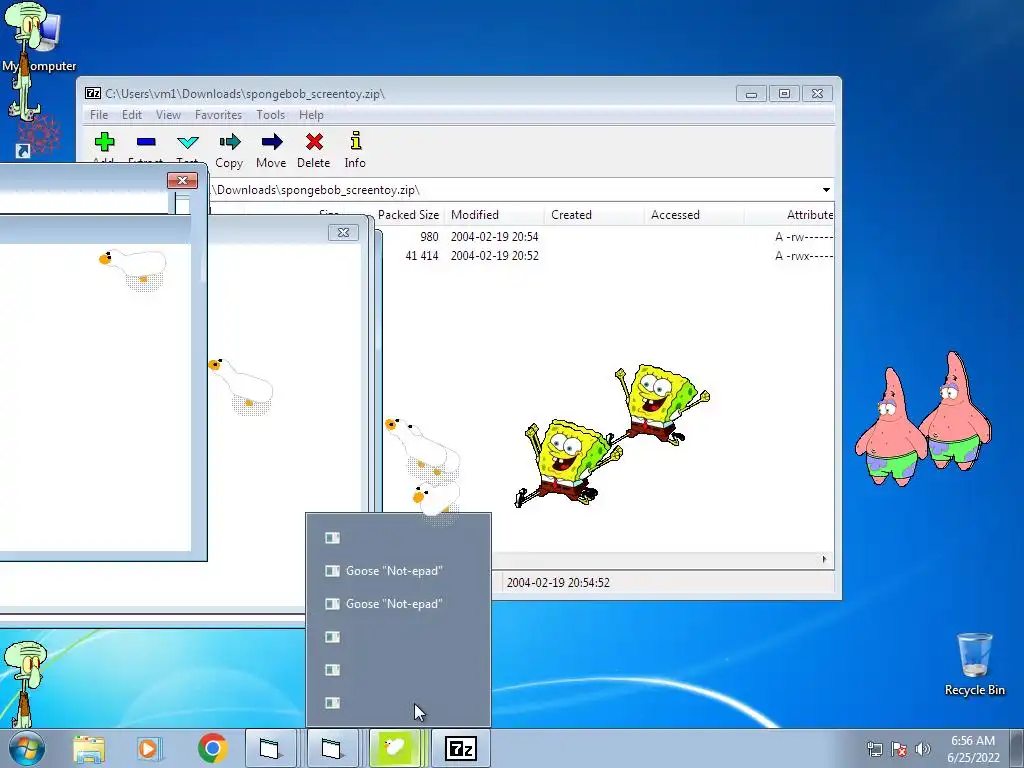Click the 2004-02-19 20:52 modified date cell
Screen dimensions: 1024x768
[x=494, y=256]
